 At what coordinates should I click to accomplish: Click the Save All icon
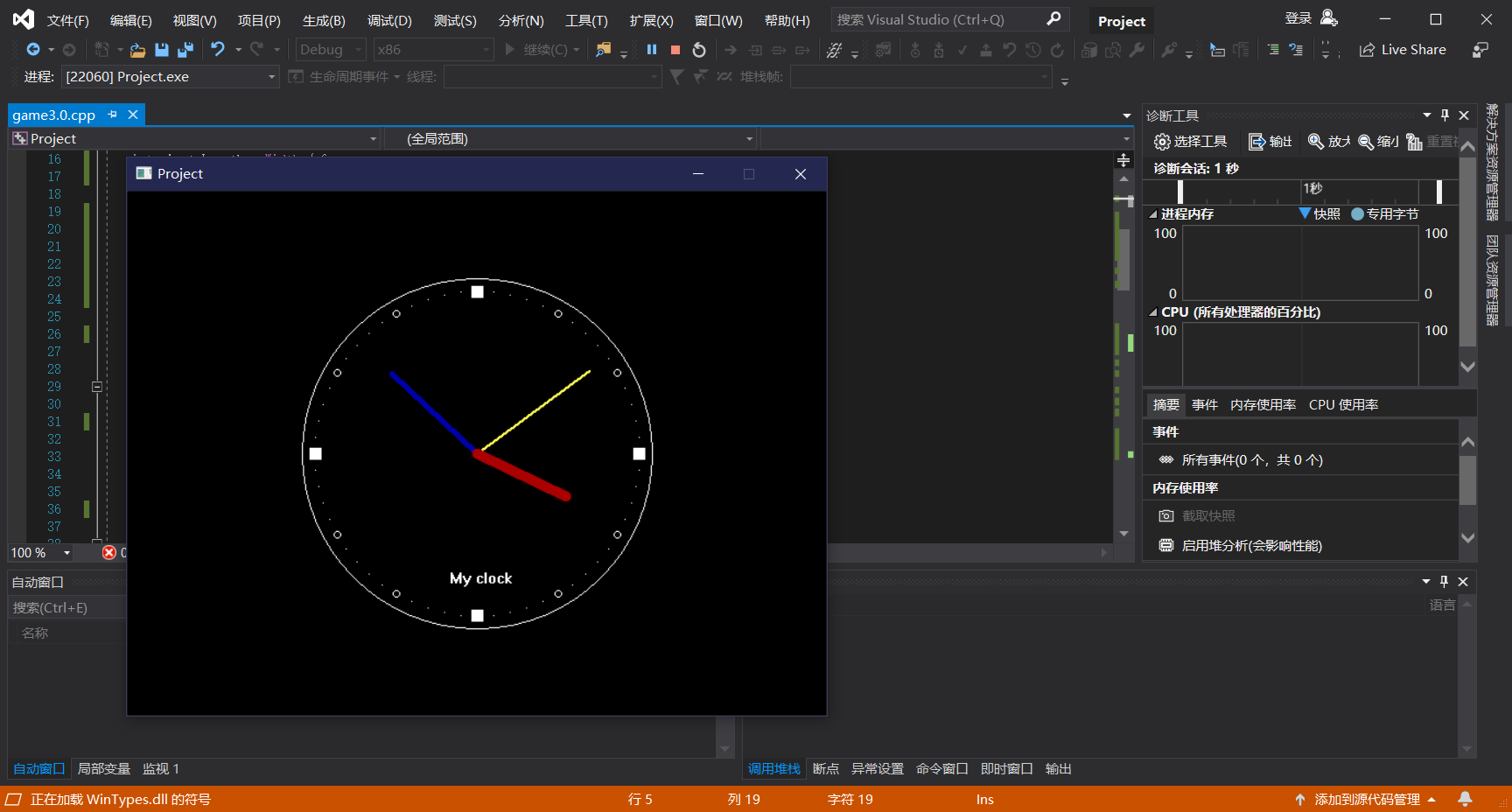pos(185,50)
